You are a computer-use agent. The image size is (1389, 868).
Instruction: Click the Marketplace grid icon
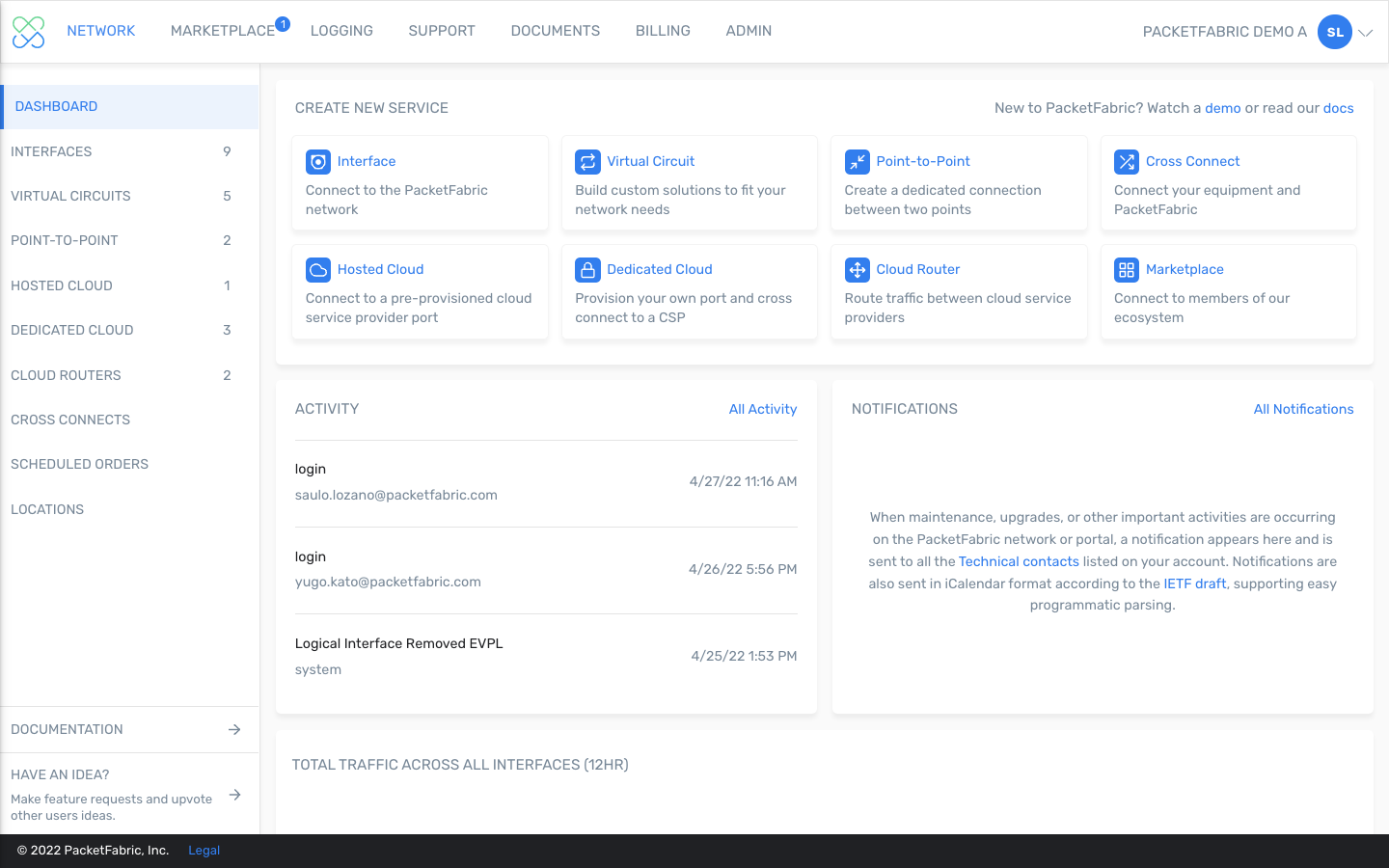[x=1126, y=270]
